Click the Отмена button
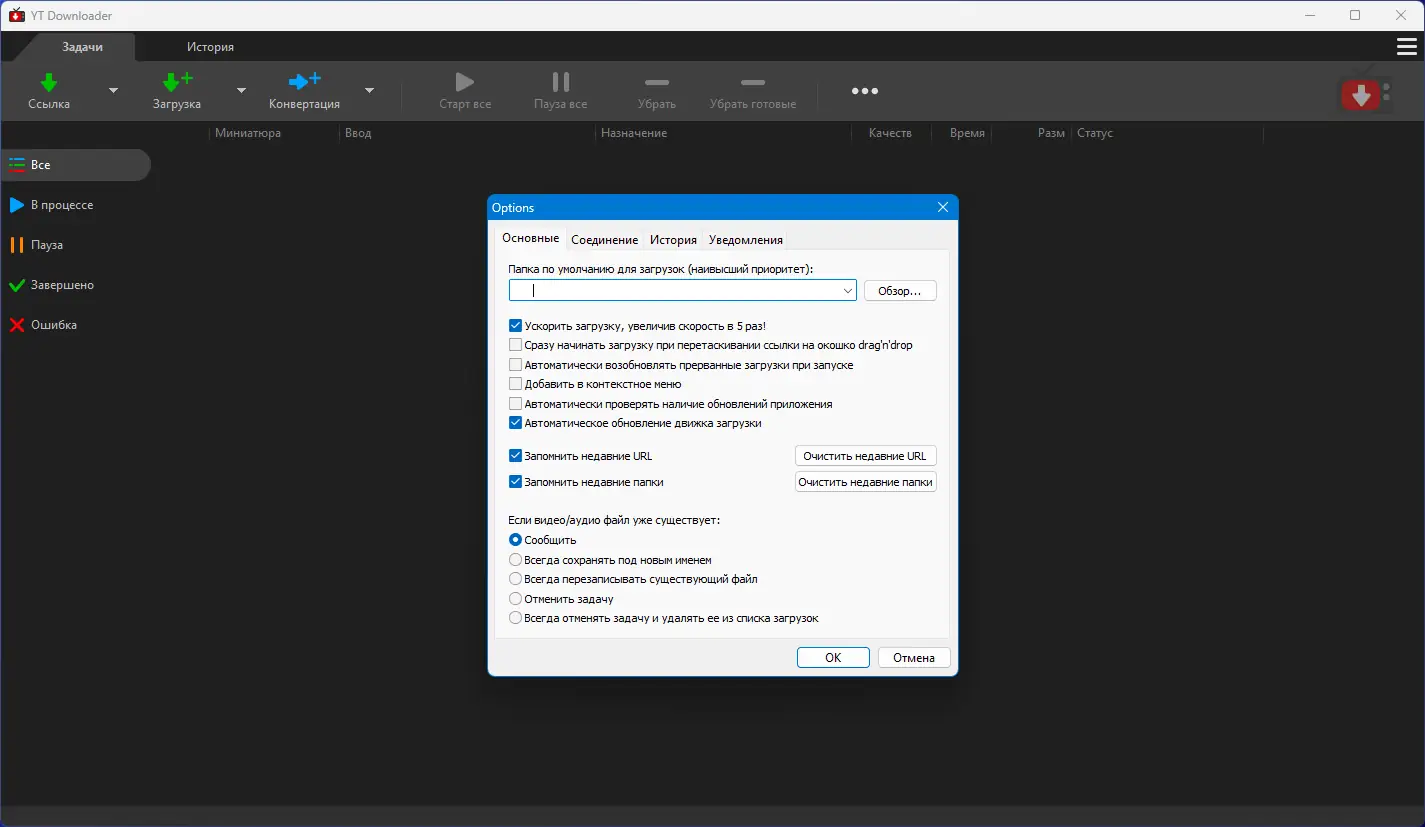Image resolution: width=1425 pixels, height=827 pixels. (x=914, y=658)
